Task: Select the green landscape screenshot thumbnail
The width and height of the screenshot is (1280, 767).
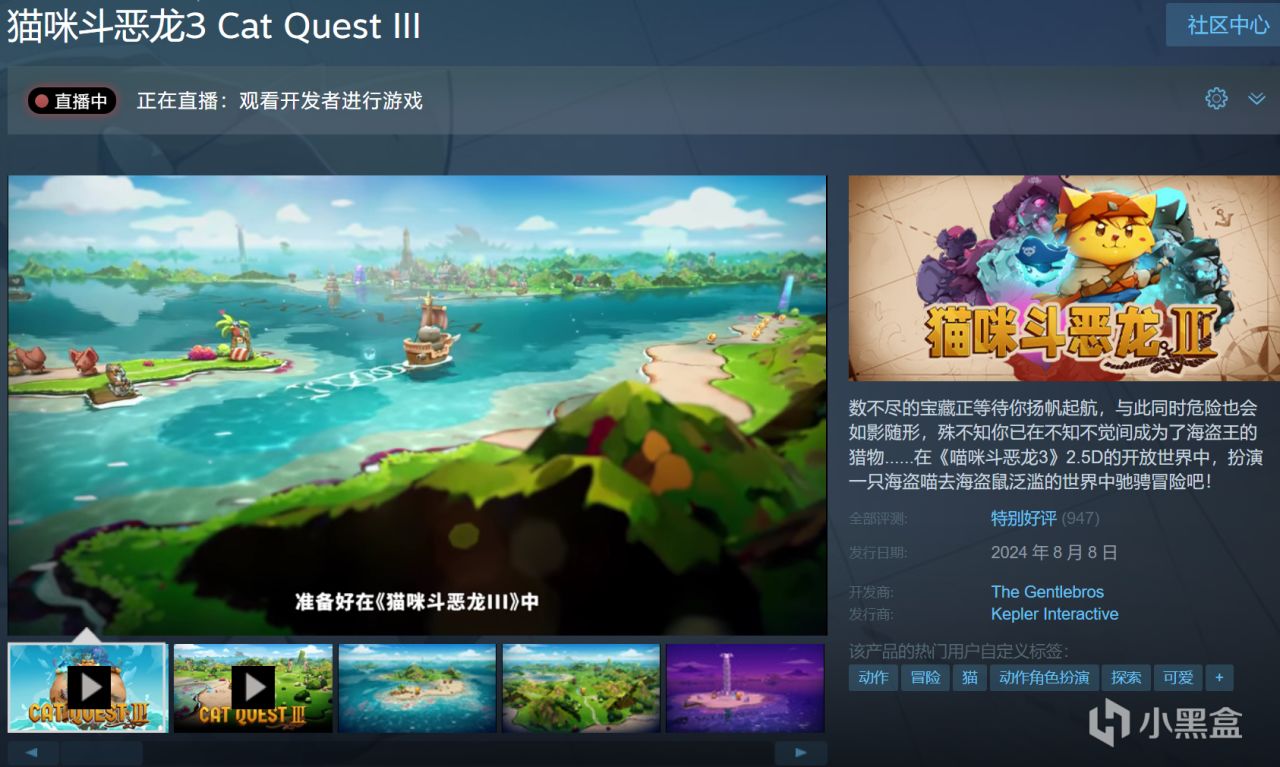Action: pos(581,688)
